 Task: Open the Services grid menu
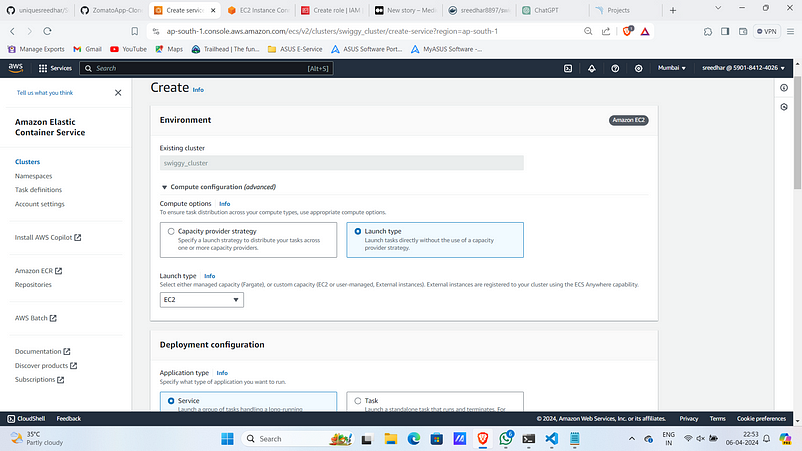tap(55, 68)
